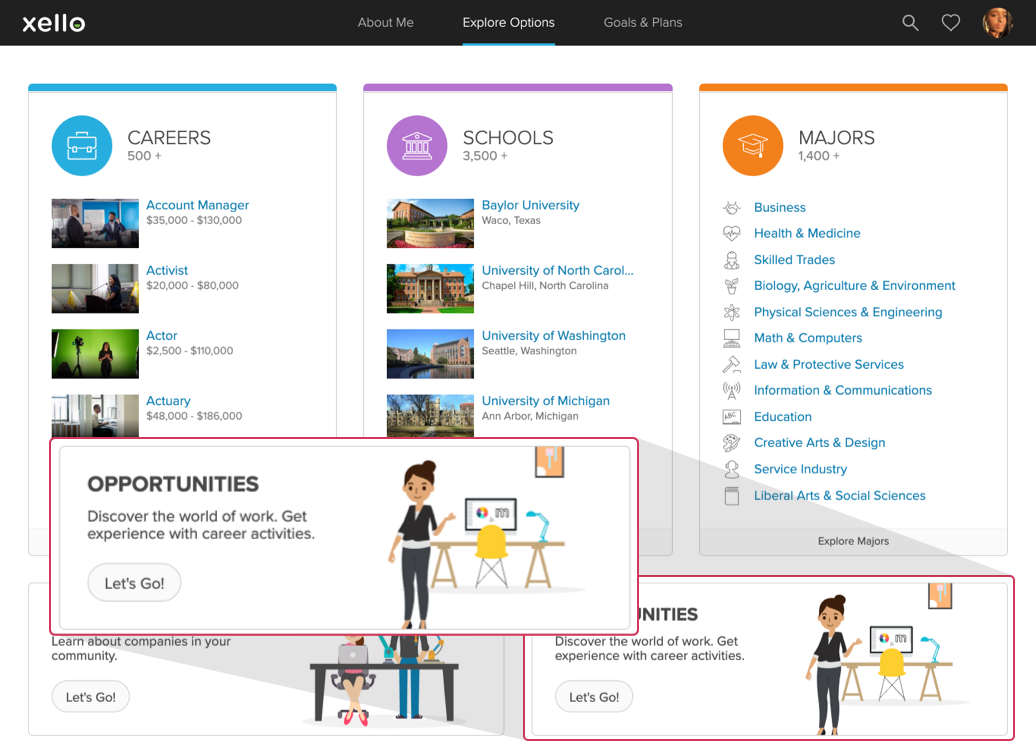The height and width of the screenshot is (742, 1036).
Task: Click the location text "Seattle, Washington"
Action: coord(529,351)
